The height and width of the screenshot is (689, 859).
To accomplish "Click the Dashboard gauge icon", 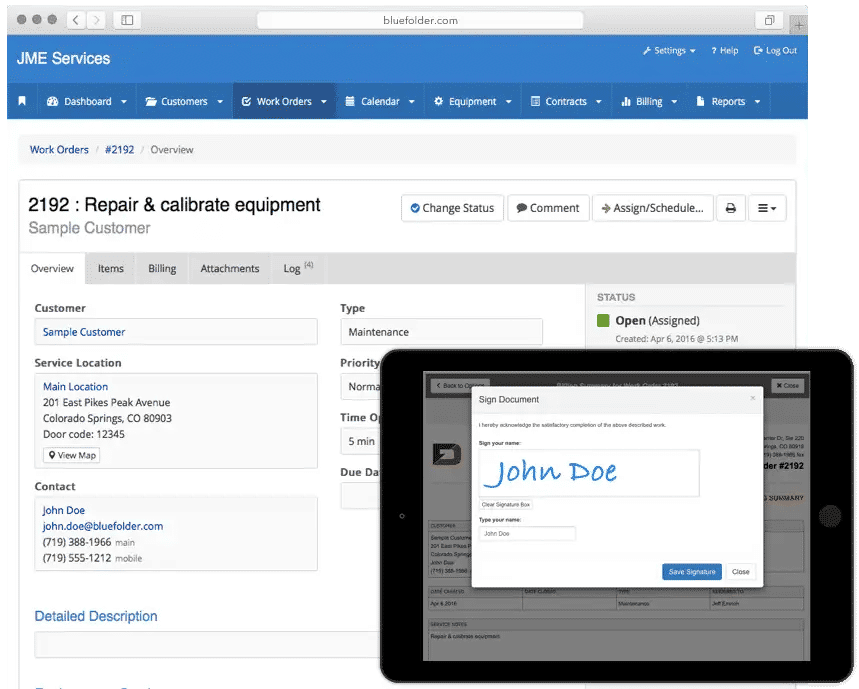I will point(53,101).
